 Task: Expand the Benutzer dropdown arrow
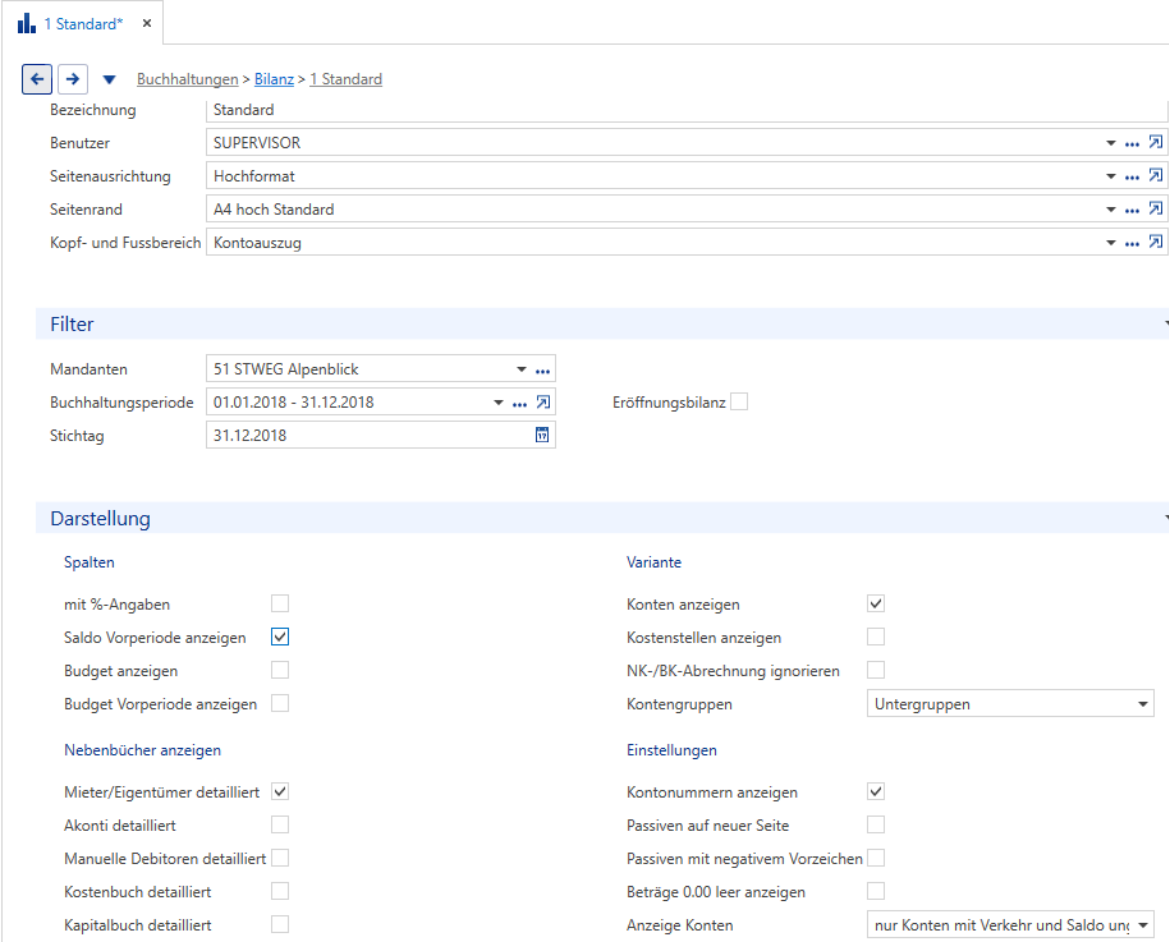coord(1110,143)
